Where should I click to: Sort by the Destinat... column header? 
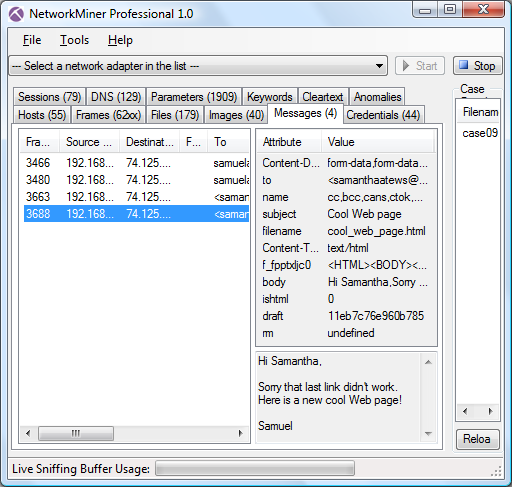click(x=149, y=142)
